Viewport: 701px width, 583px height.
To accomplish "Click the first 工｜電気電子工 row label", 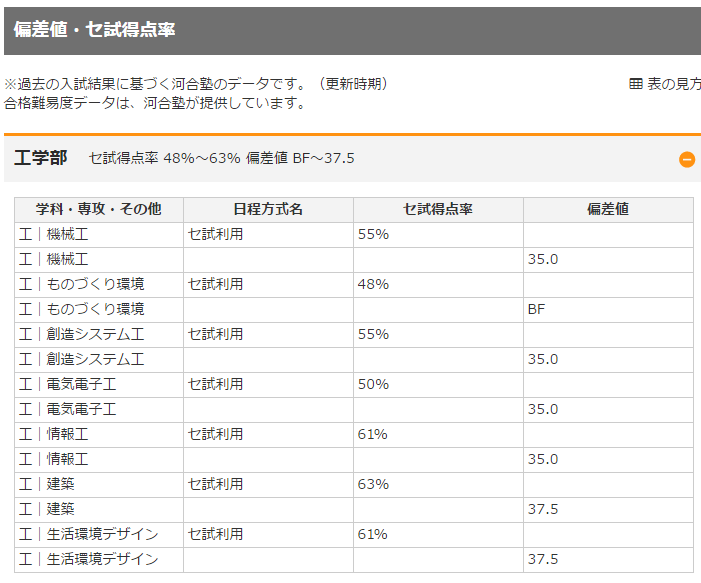I will (68, 384).
